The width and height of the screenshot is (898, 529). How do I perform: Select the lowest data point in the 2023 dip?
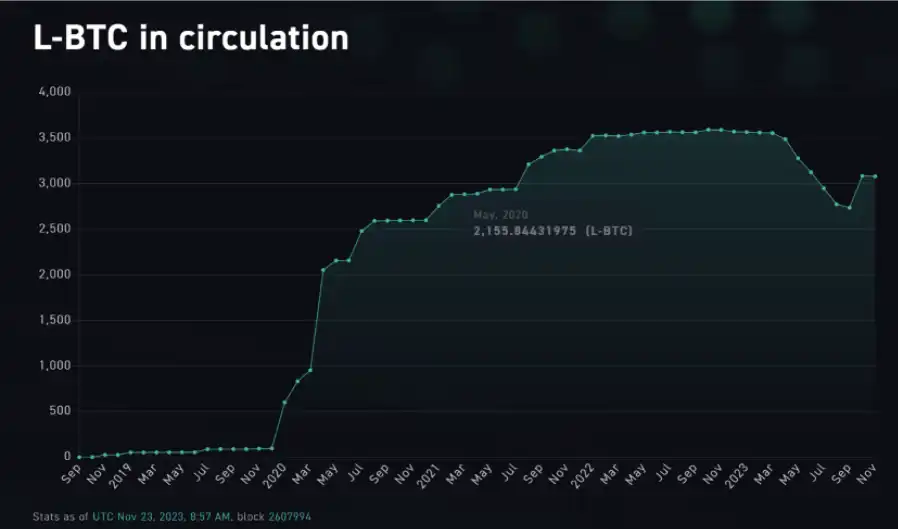point(849,208)
